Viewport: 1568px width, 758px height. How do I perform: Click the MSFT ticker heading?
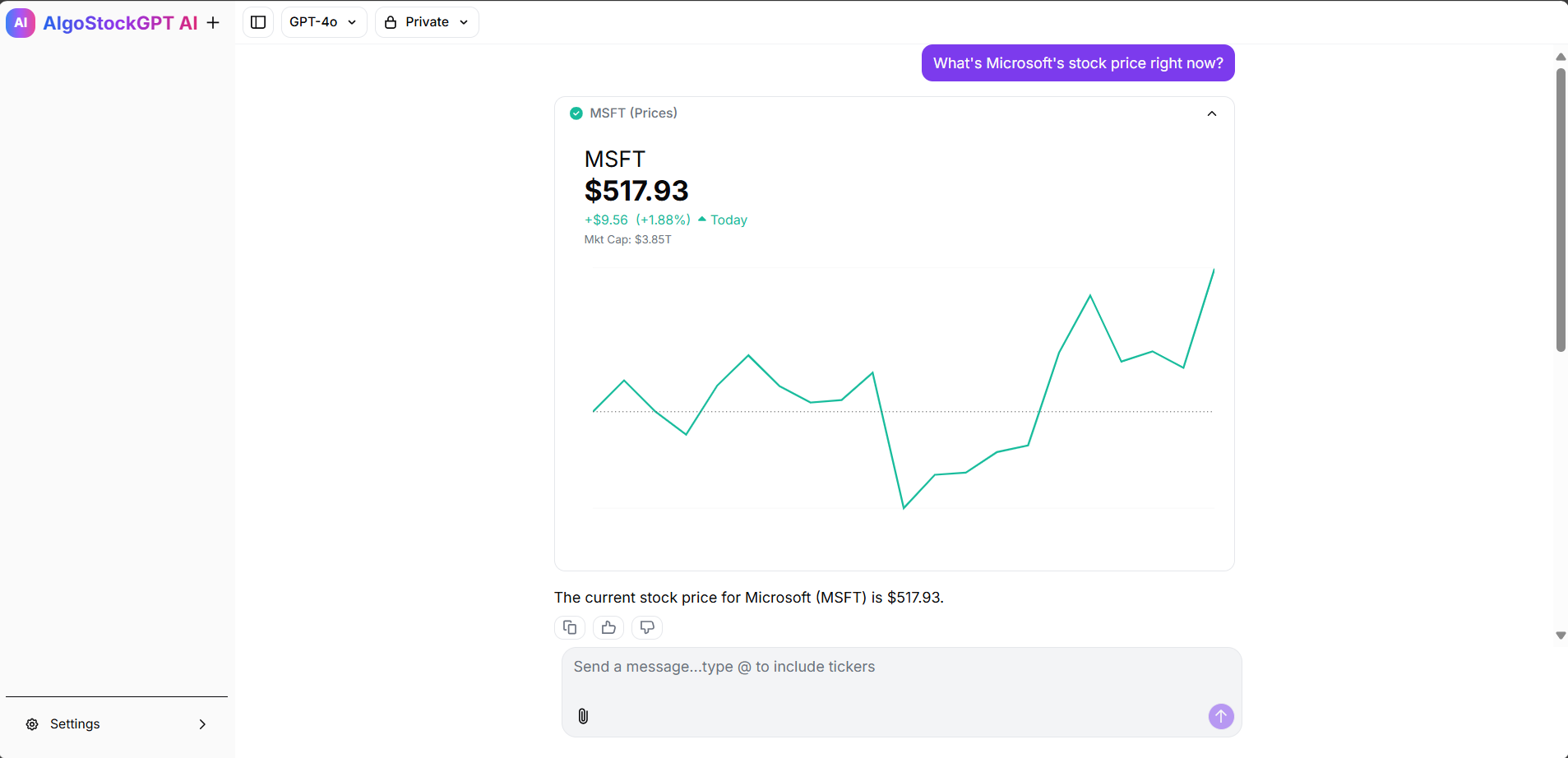tap(615, 159)
